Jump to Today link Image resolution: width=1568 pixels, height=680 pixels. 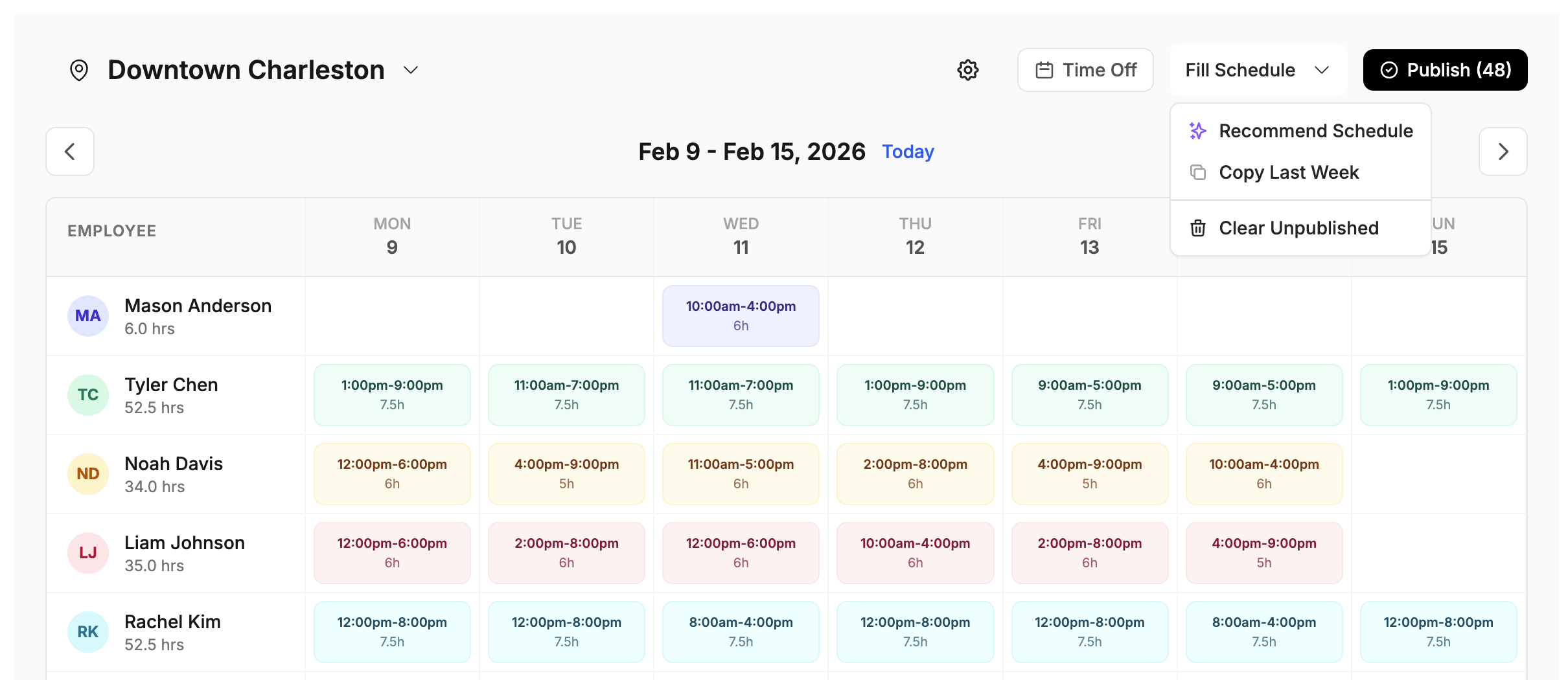click(x=908, y=152)
